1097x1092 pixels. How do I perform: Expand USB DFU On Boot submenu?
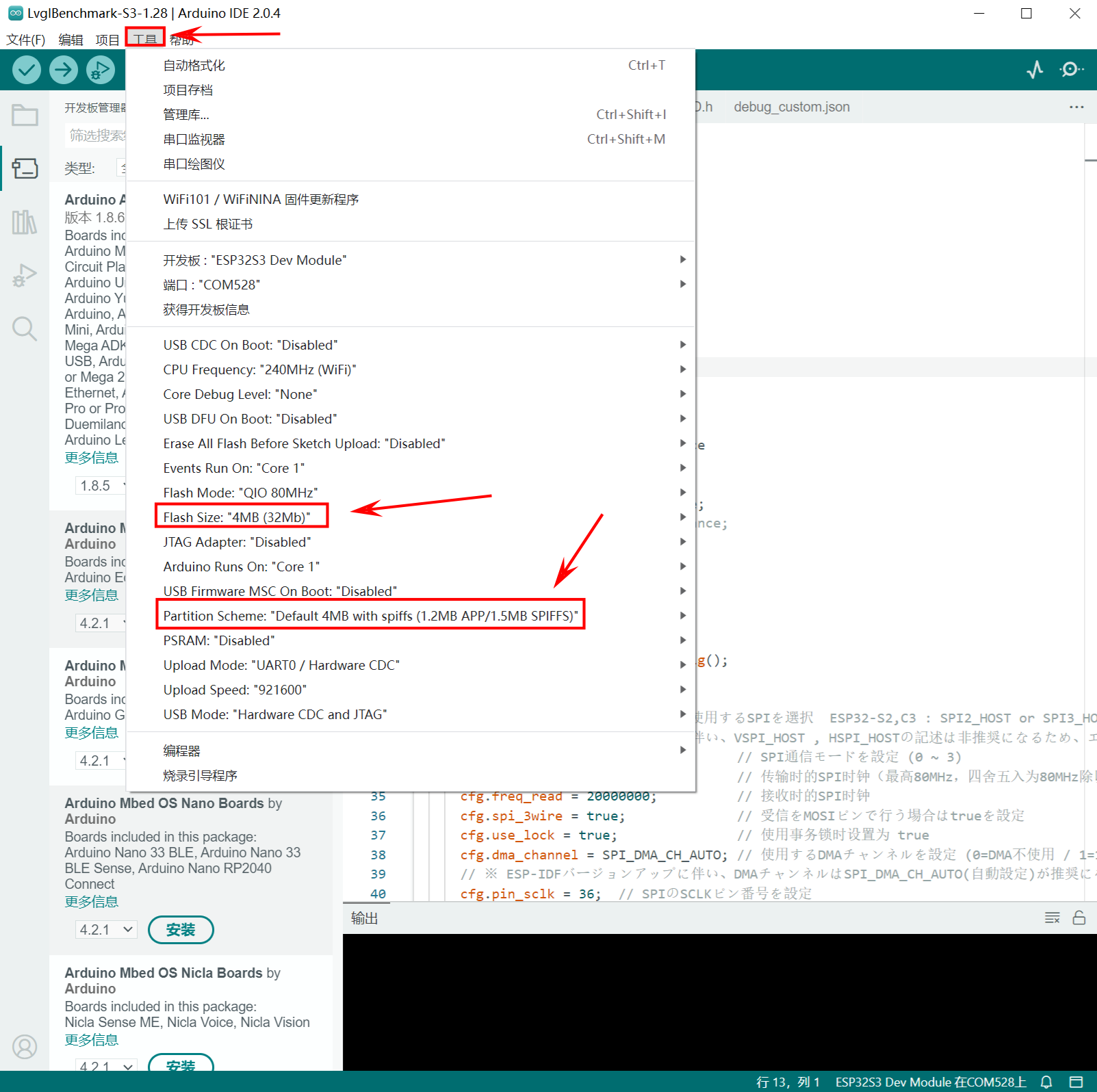click(x=411, y=419)
